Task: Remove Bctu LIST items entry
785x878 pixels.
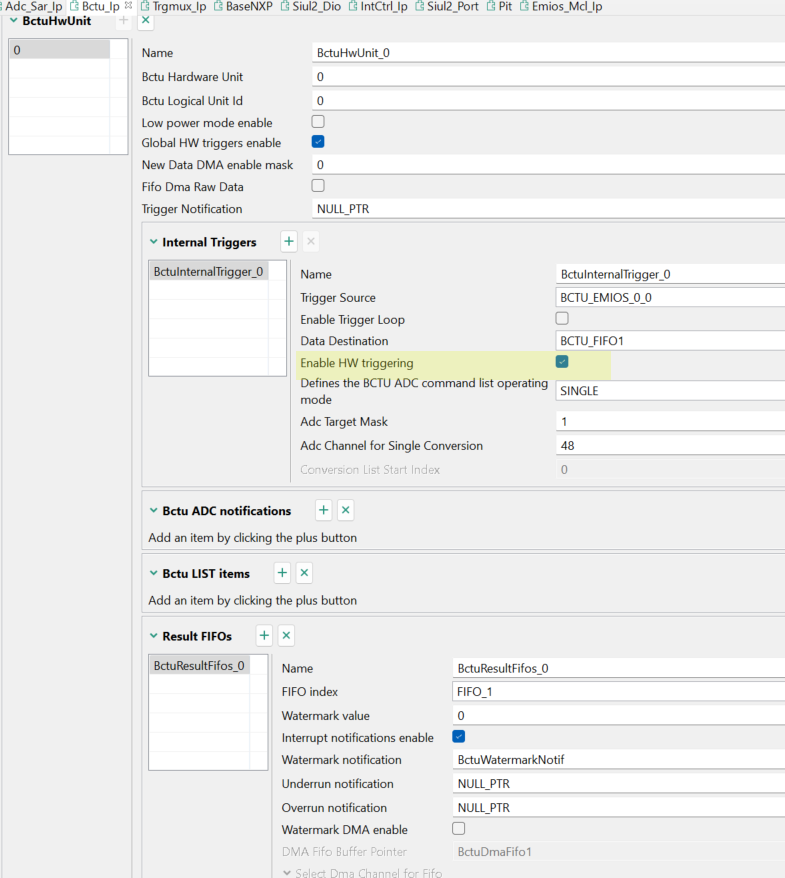Action: coord(305,573)
